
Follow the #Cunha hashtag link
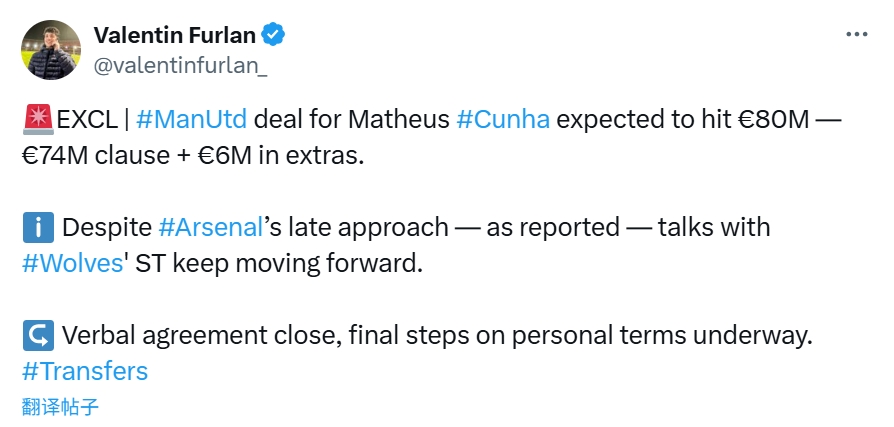(x=502, y=121)
